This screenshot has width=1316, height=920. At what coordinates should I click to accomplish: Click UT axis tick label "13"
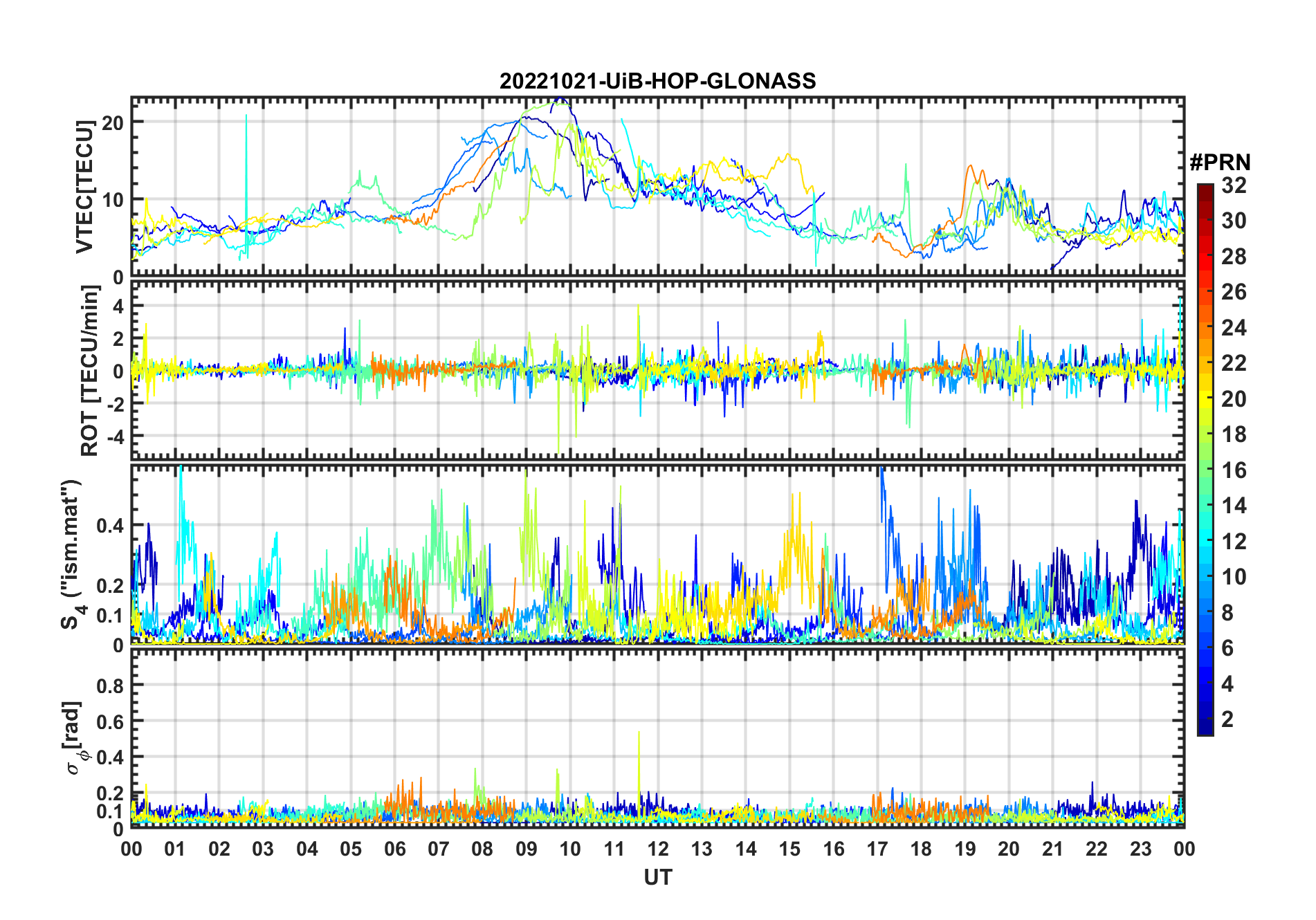[702, 849]
